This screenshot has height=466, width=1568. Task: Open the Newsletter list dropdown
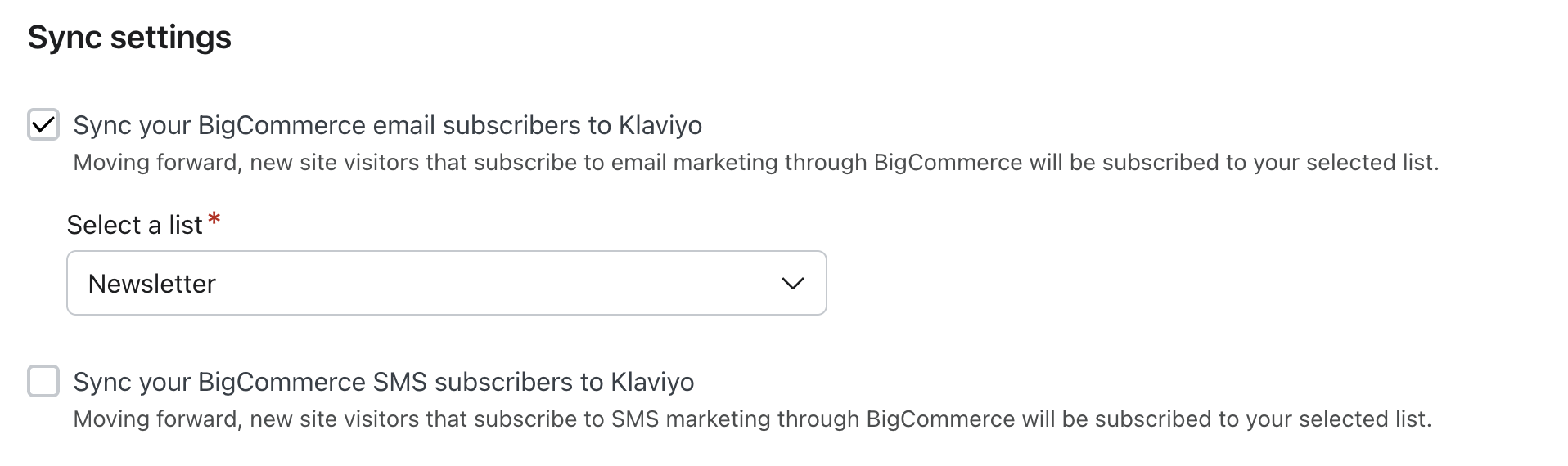(x=446, y=283)
